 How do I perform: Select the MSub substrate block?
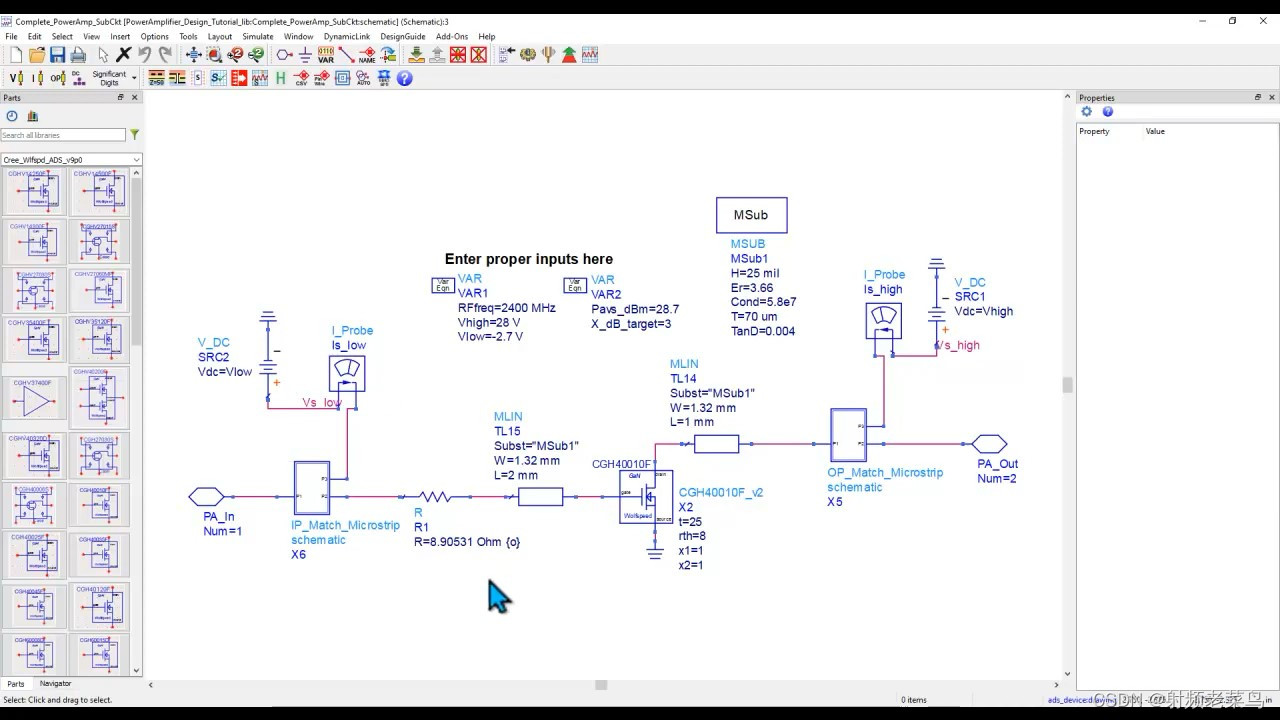[x=751, y=215]
